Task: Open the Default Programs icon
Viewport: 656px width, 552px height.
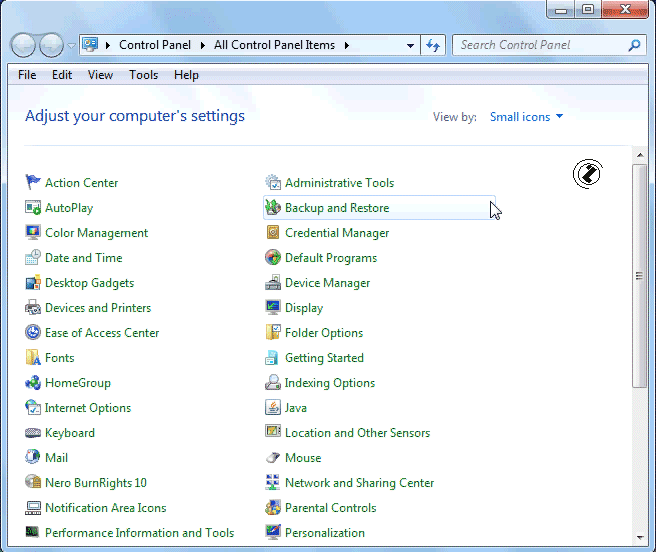Action: pos(273,257)
